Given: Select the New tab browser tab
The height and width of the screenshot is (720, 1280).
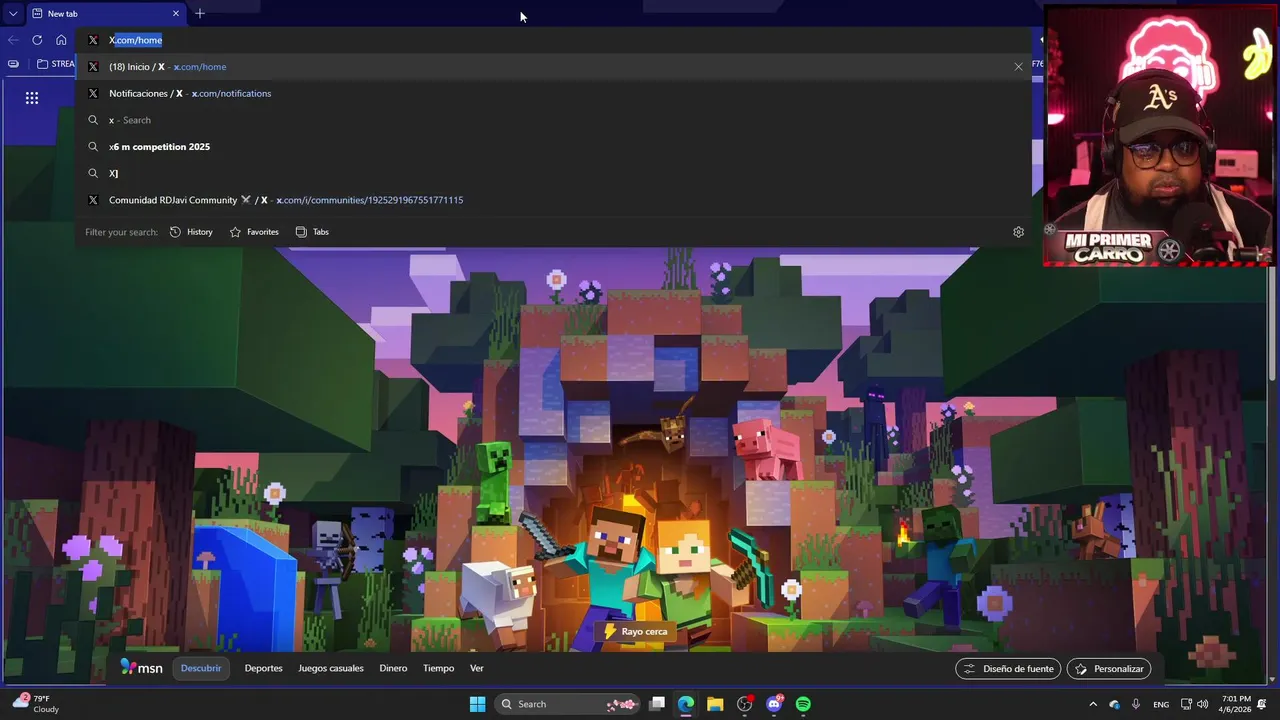Looking at the screenshot, I should click(x=105, y=14).
